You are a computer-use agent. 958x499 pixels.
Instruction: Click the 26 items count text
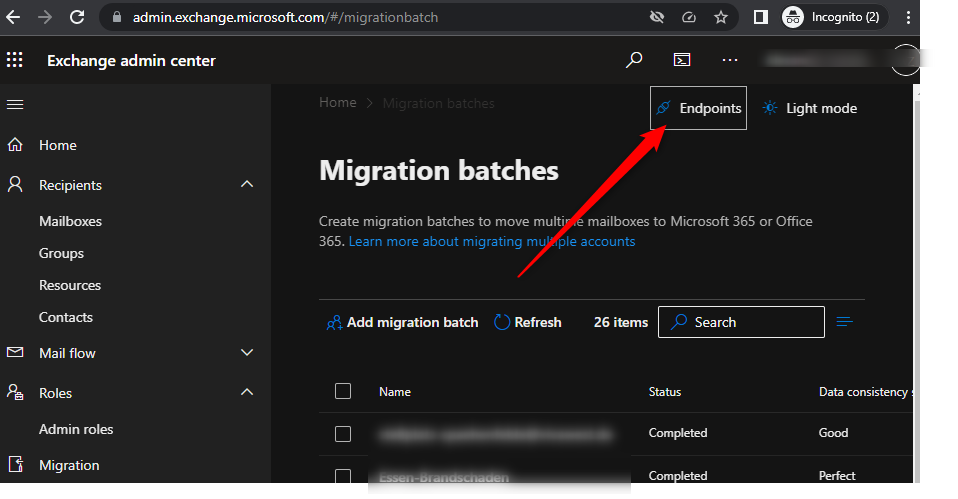click(x=621, y=322)
